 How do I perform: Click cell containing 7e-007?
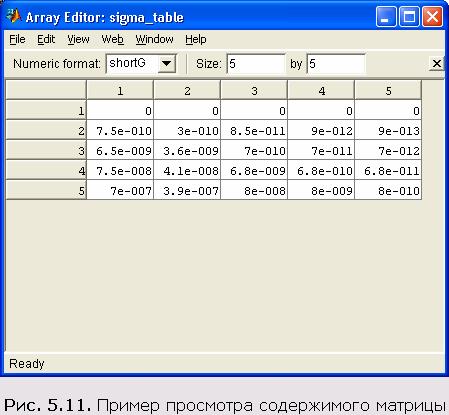pos(120,190)
